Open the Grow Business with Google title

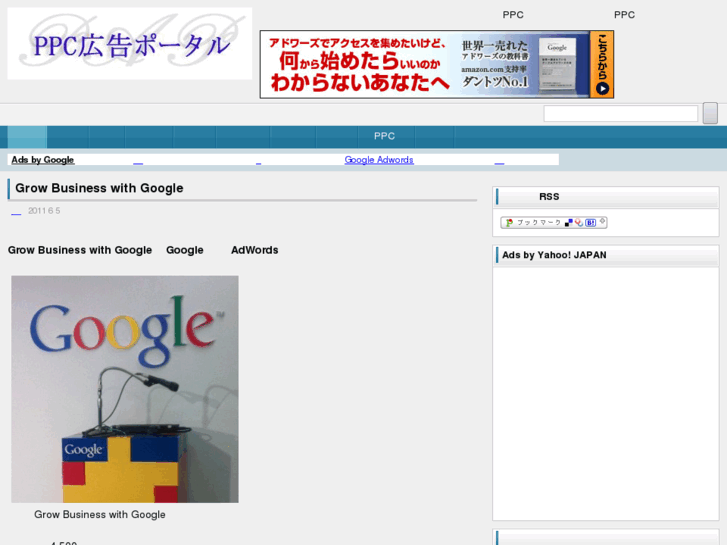(99, 188)
